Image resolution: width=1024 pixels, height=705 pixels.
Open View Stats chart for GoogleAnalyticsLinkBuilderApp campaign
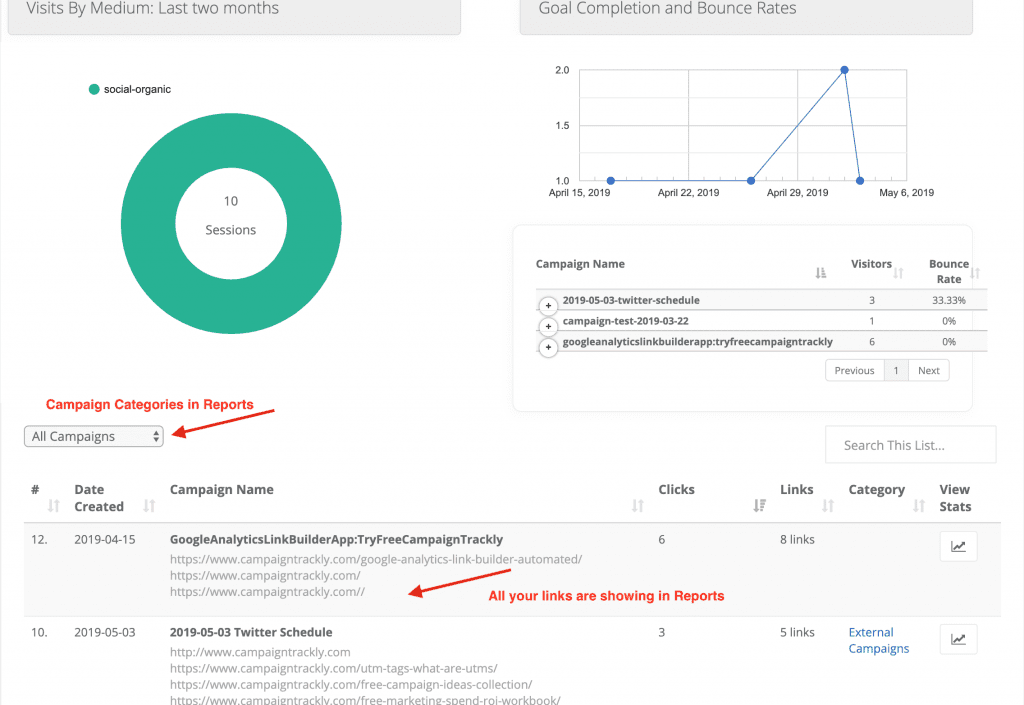(x=958, y=546)
